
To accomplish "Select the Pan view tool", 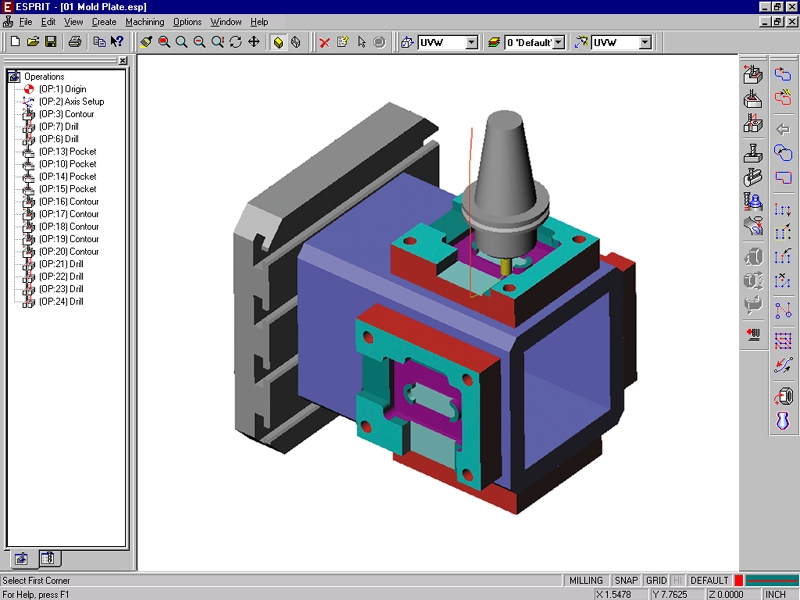I will tap(254, 42).
